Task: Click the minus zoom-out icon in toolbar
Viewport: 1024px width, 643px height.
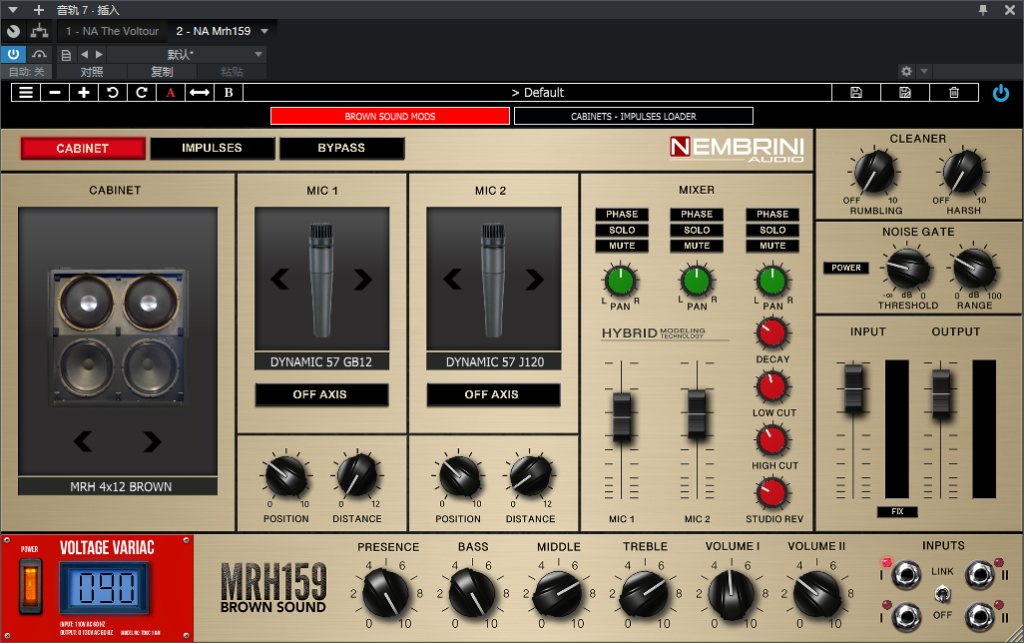Action: (55, 93)
